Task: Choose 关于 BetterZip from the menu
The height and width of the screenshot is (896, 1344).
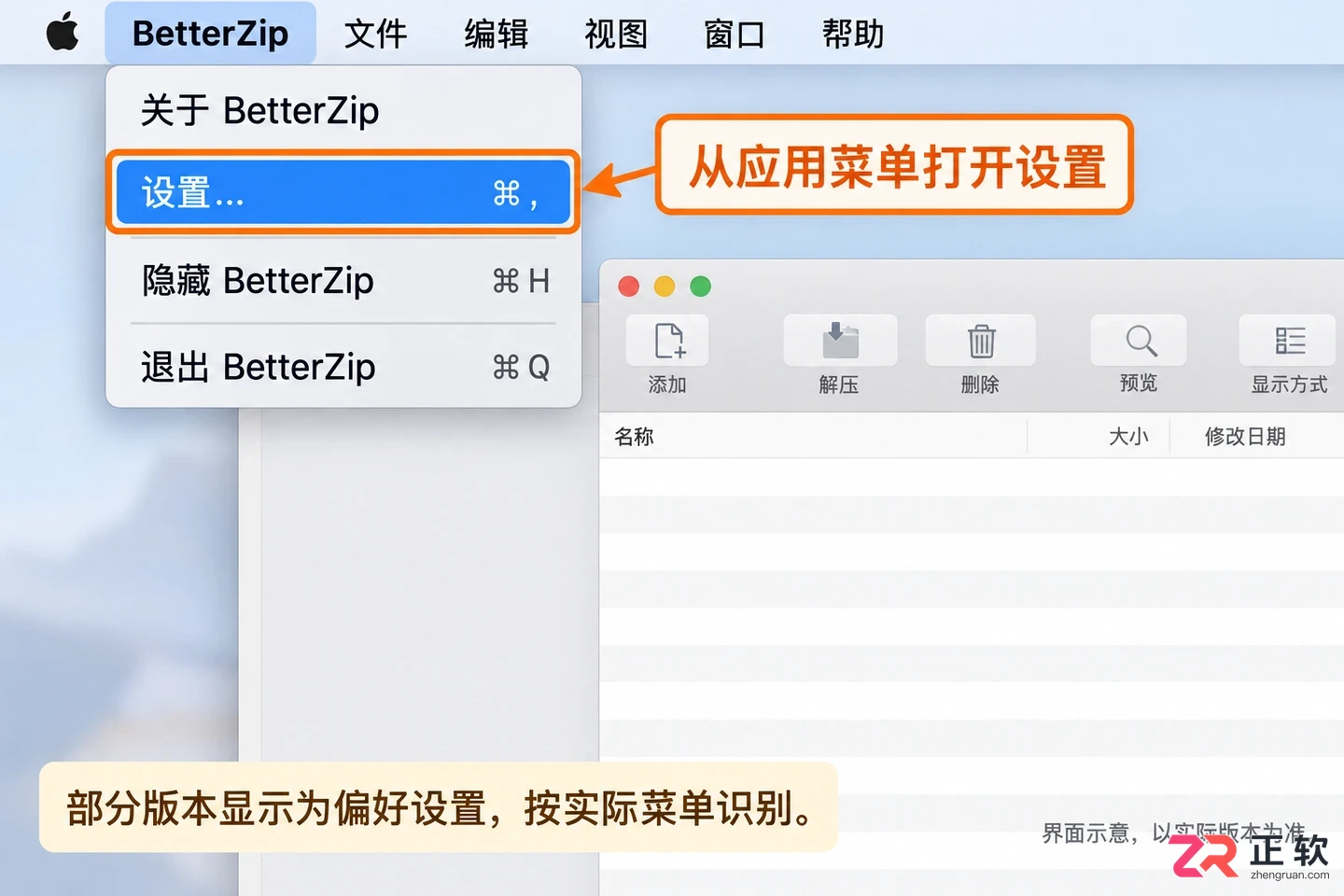Action: tap(343, 110)
